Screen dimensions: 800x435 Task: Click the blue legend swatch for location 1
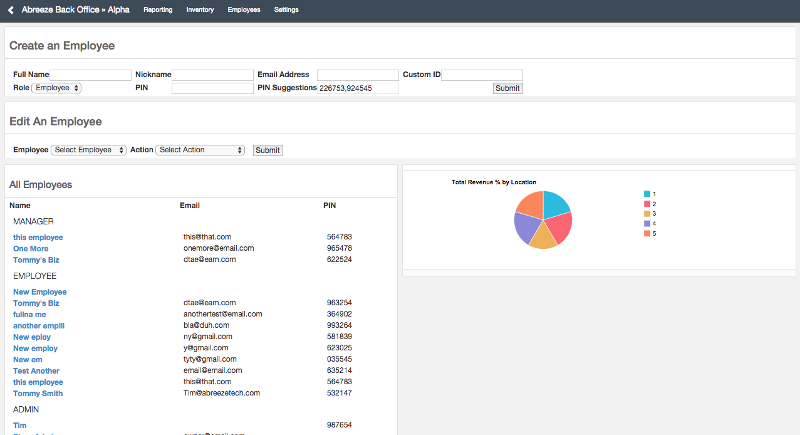(648, 193)
